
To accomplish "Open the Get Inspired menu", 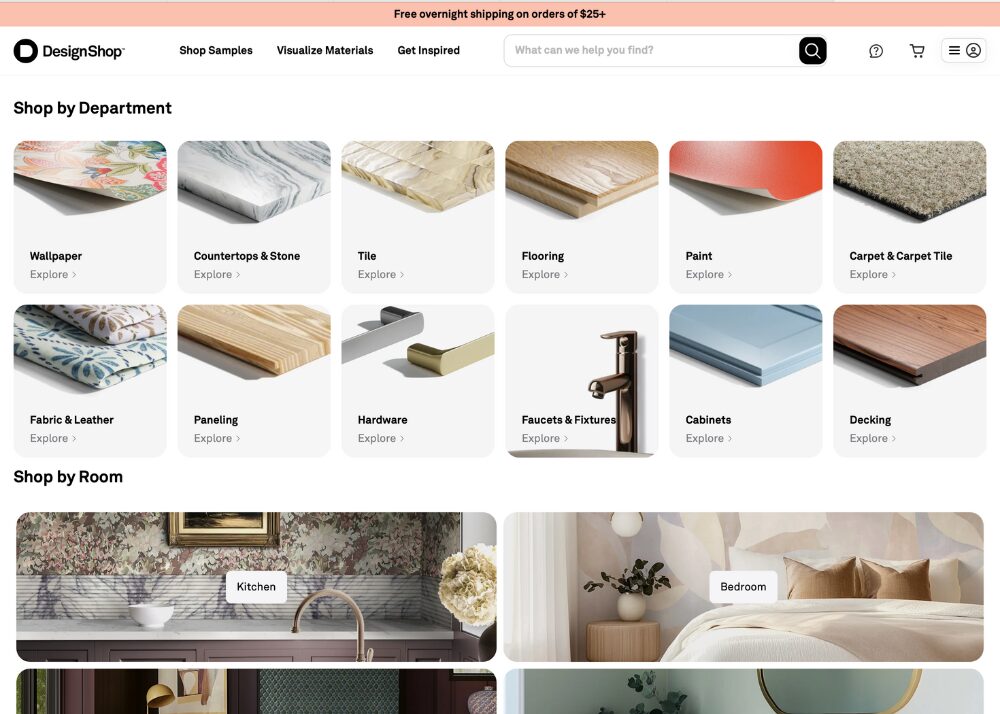I will (x=429, y=50).
